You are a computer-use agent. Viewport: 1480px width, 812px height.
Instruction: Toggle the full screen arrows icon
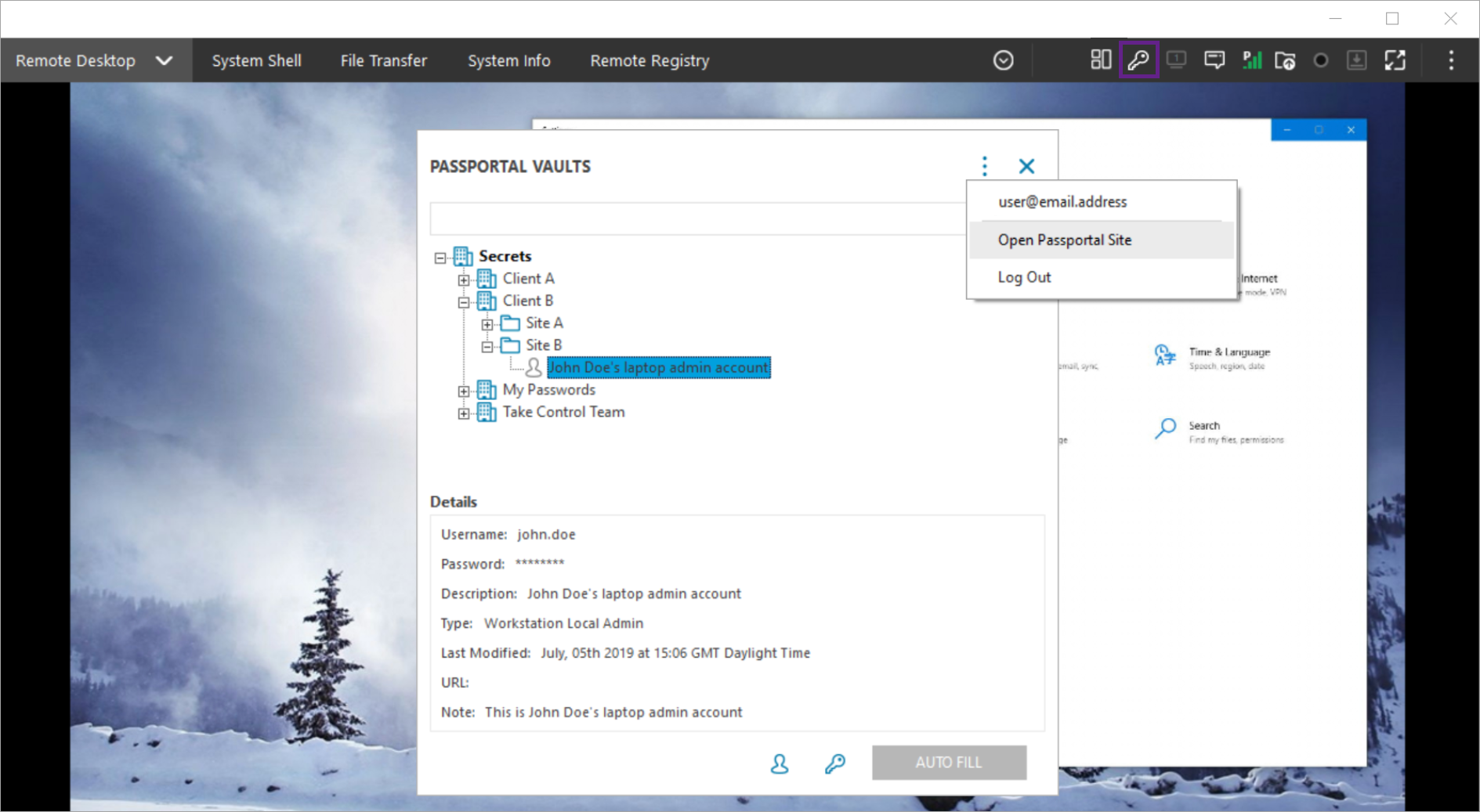(1395, 60)
